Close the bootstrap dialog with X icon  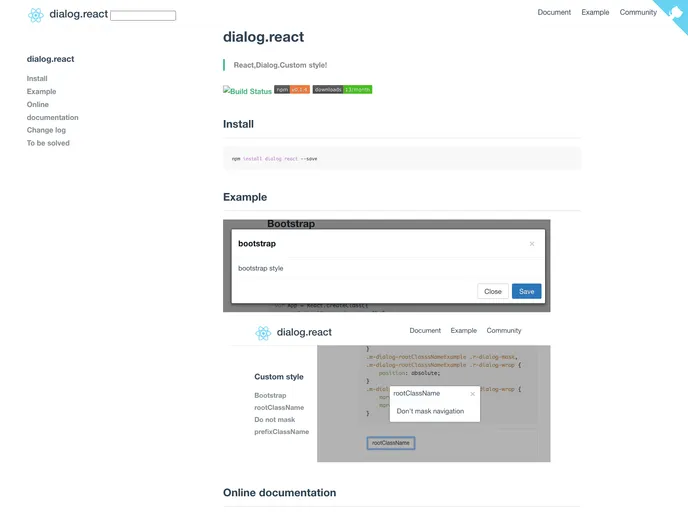[x=531, y=244]
